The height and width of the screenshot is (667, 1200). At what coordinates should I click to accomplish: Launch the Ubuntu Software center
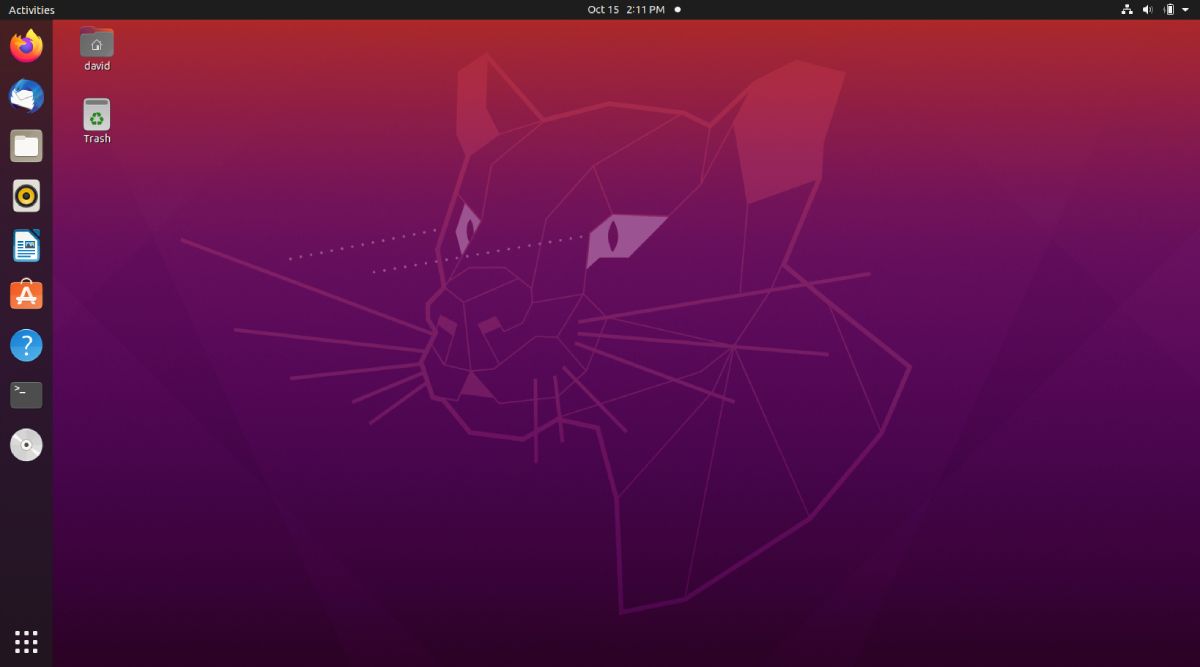[x=26, y=295]
